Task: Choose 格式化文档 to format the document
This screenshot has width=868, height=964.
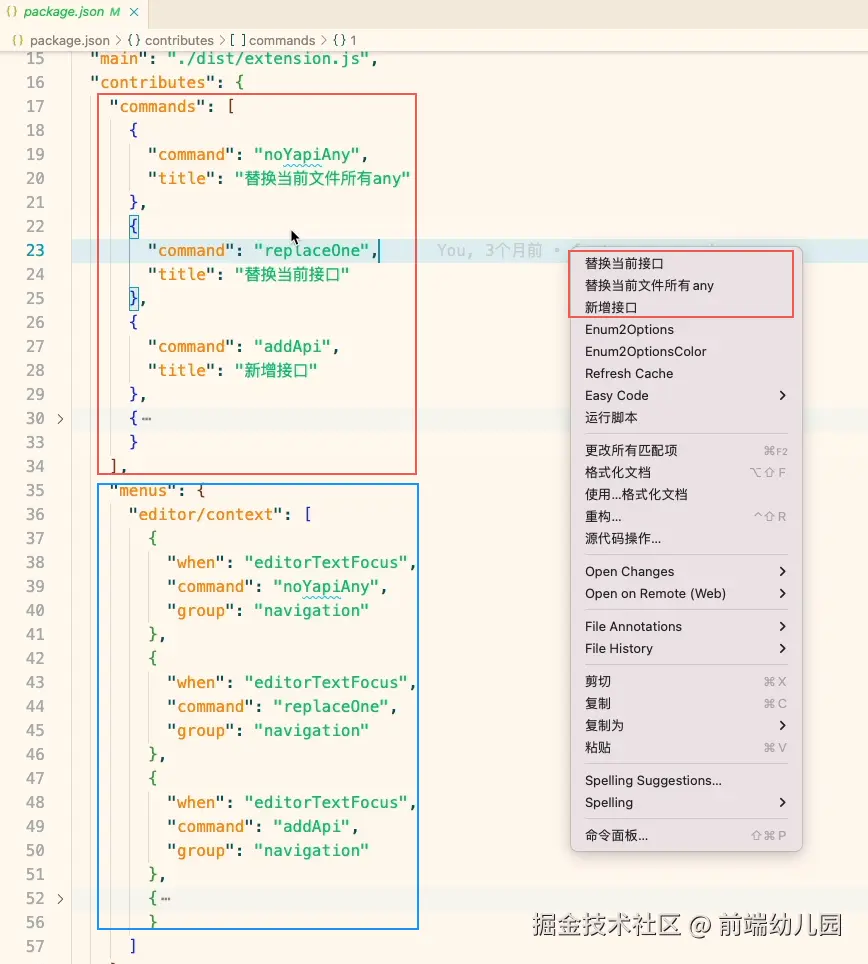Action: pos(617,472)
